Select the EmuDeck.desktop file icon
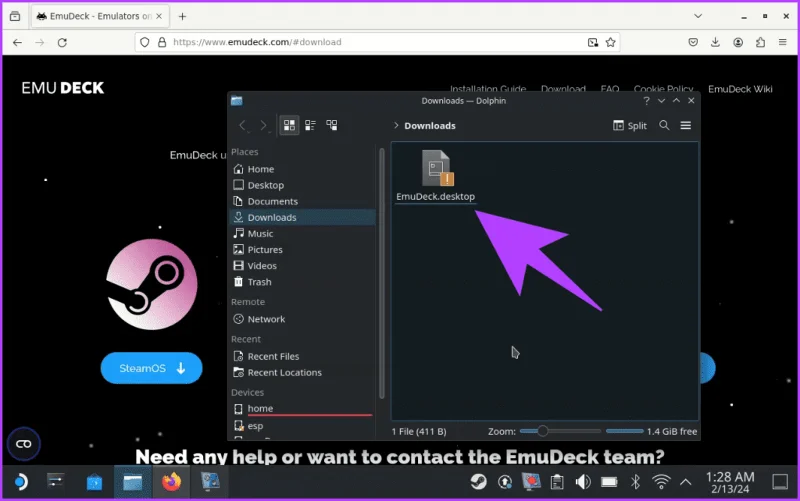Screen dimensions: 800x501 coord(437,168)
